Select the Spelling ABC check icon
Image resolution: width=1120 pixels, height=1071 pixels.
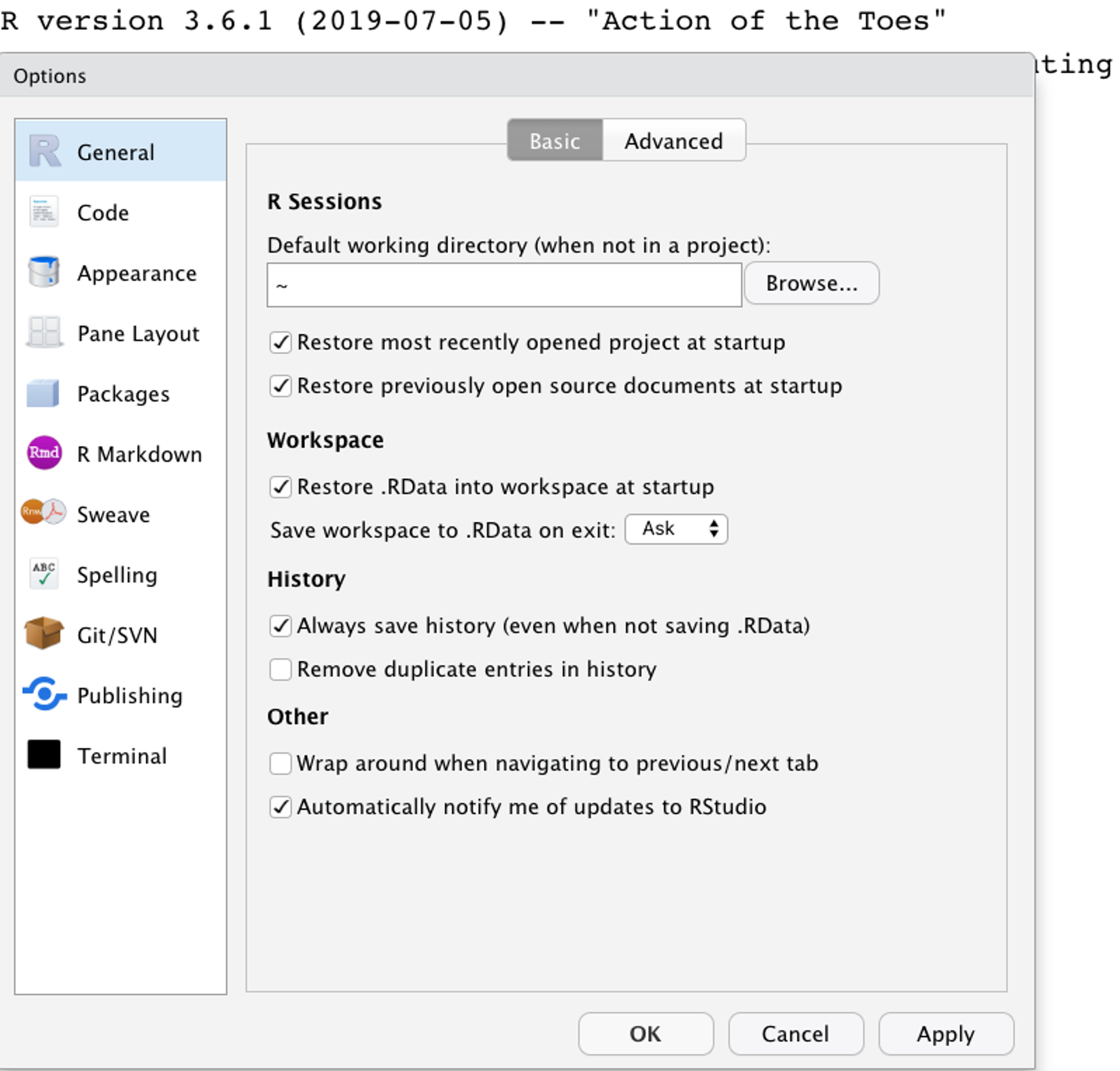44,573
